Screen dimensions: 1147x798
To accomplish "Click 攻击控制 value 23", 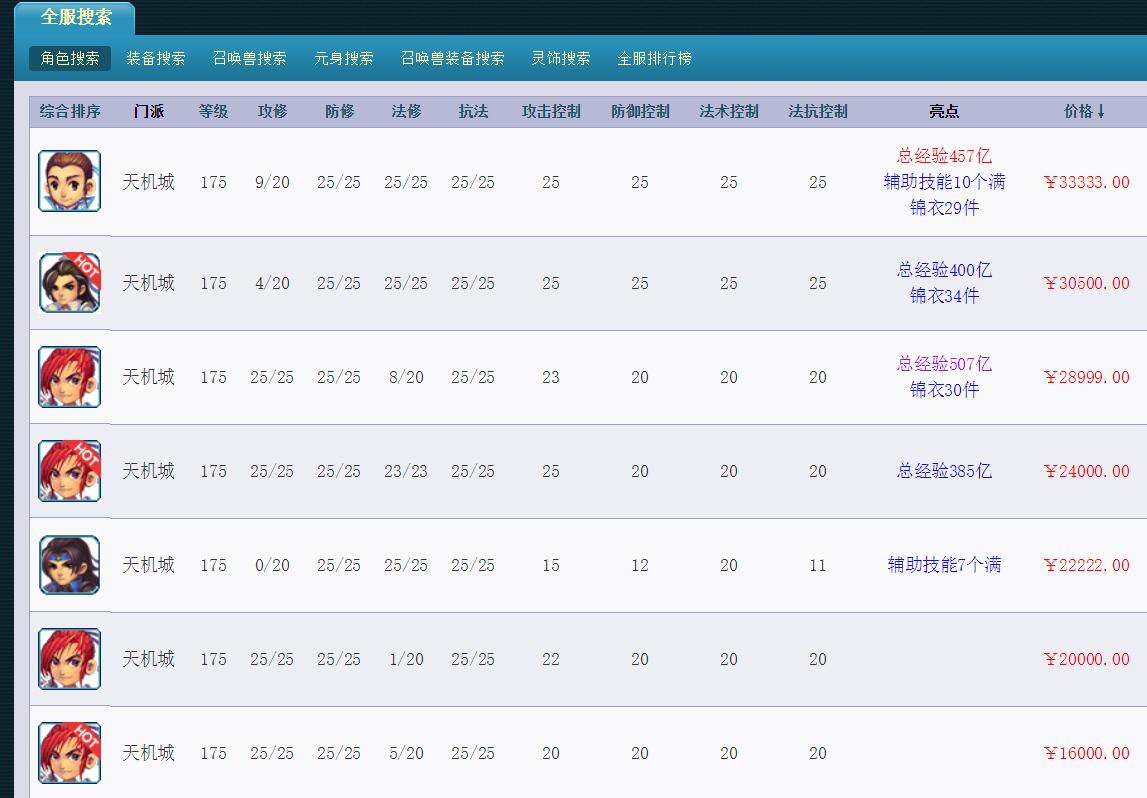I will 551,377.
